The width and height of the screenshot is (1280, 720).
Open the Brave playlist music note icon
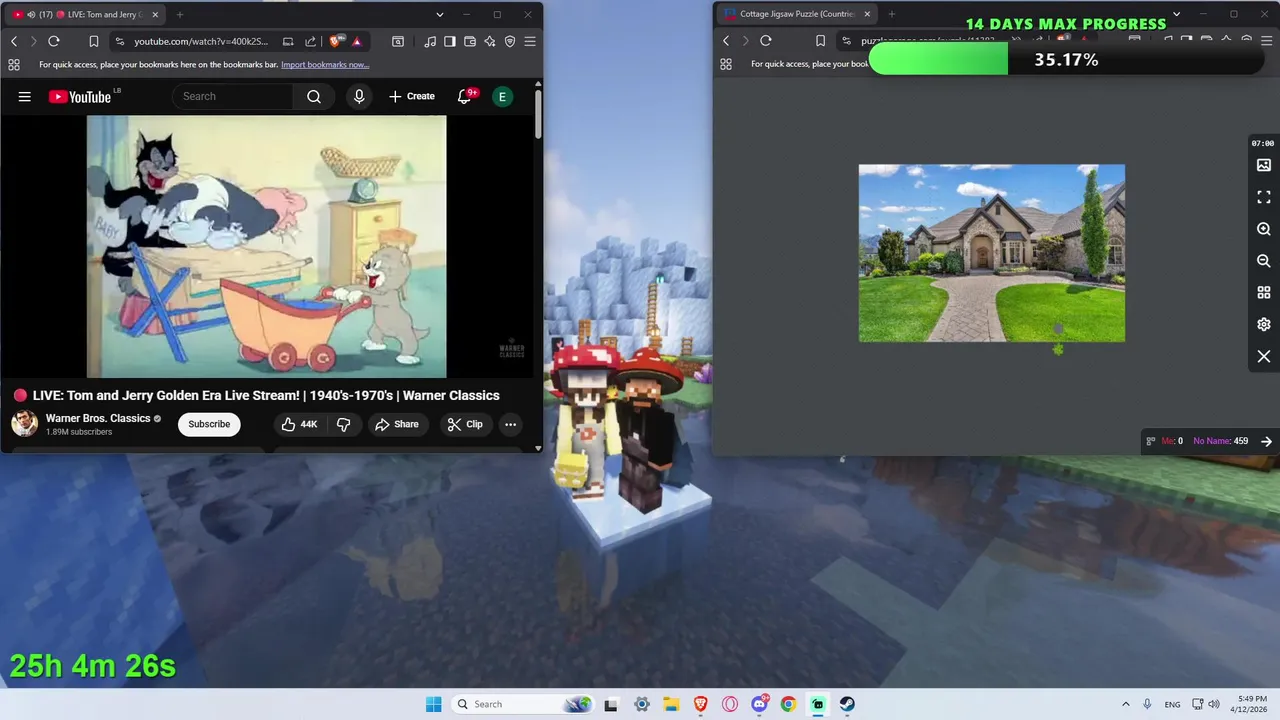coord(430,41)
